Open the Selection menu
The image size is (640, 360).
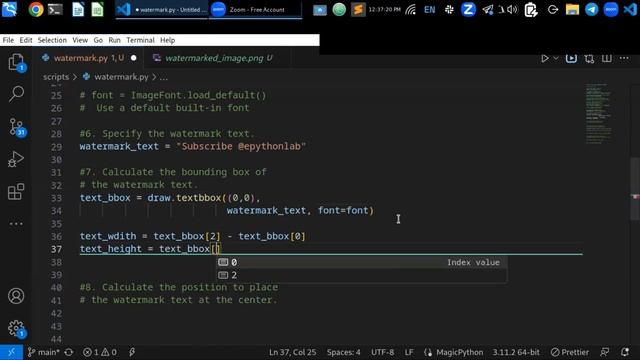[x=52, y=40]
